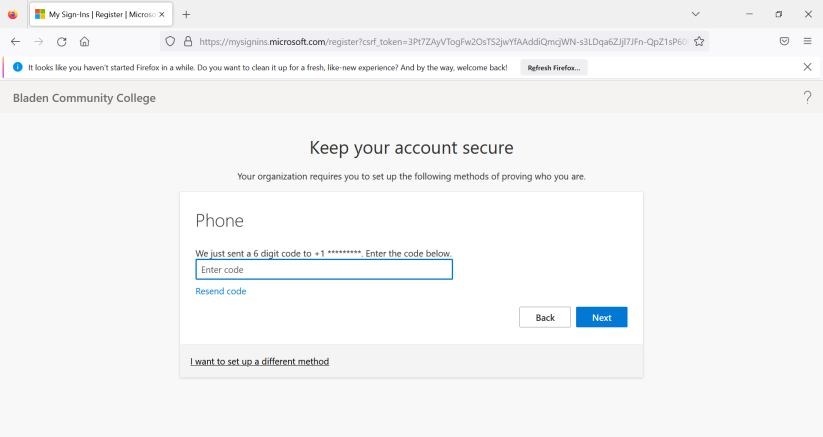
Task: Expand the list all tabs dropdown
Action: (696, 14)
